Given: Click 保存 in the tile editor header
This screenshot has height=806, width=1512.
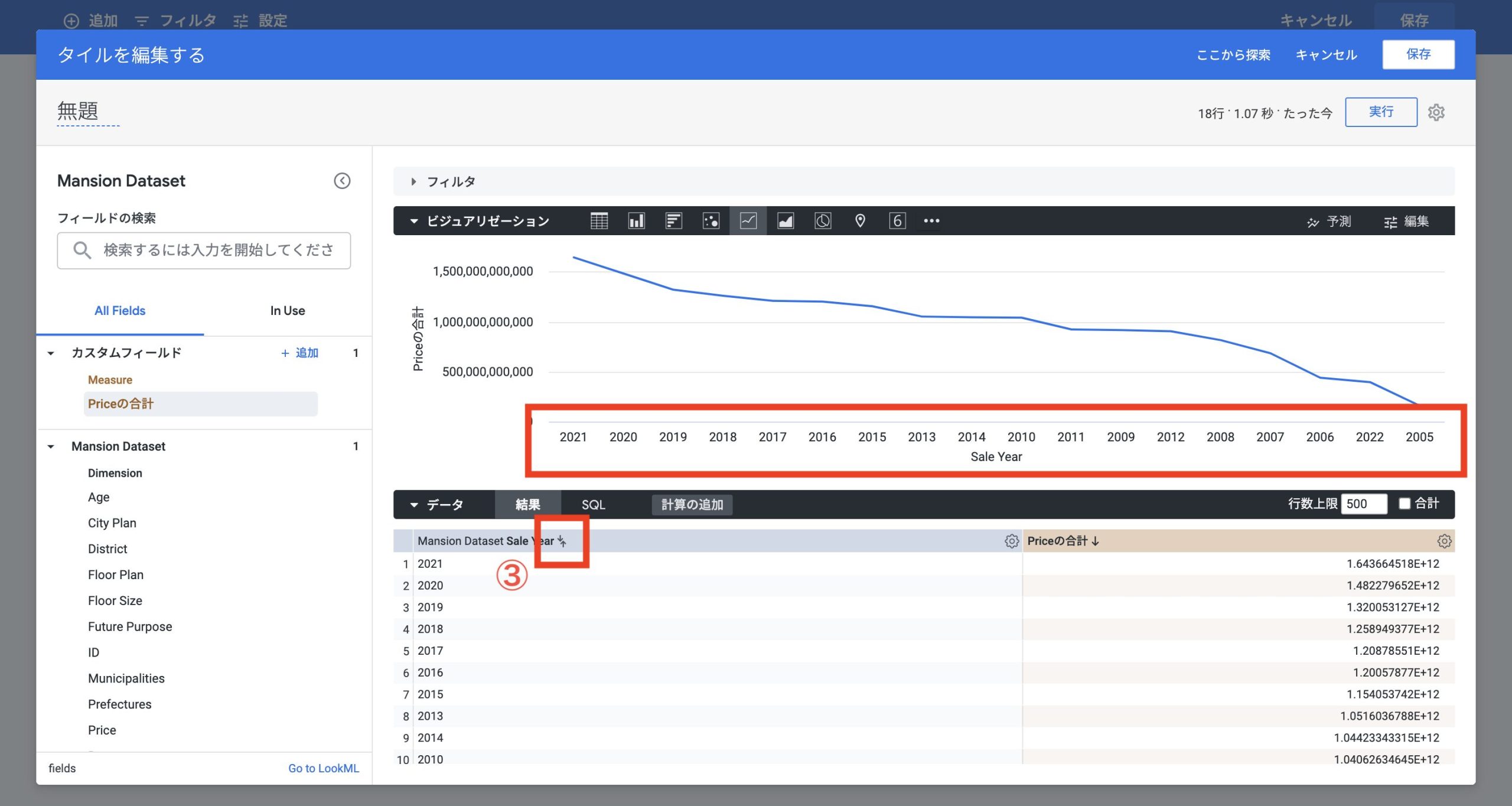Looking at the screenshot, I should coord(1418,54).
